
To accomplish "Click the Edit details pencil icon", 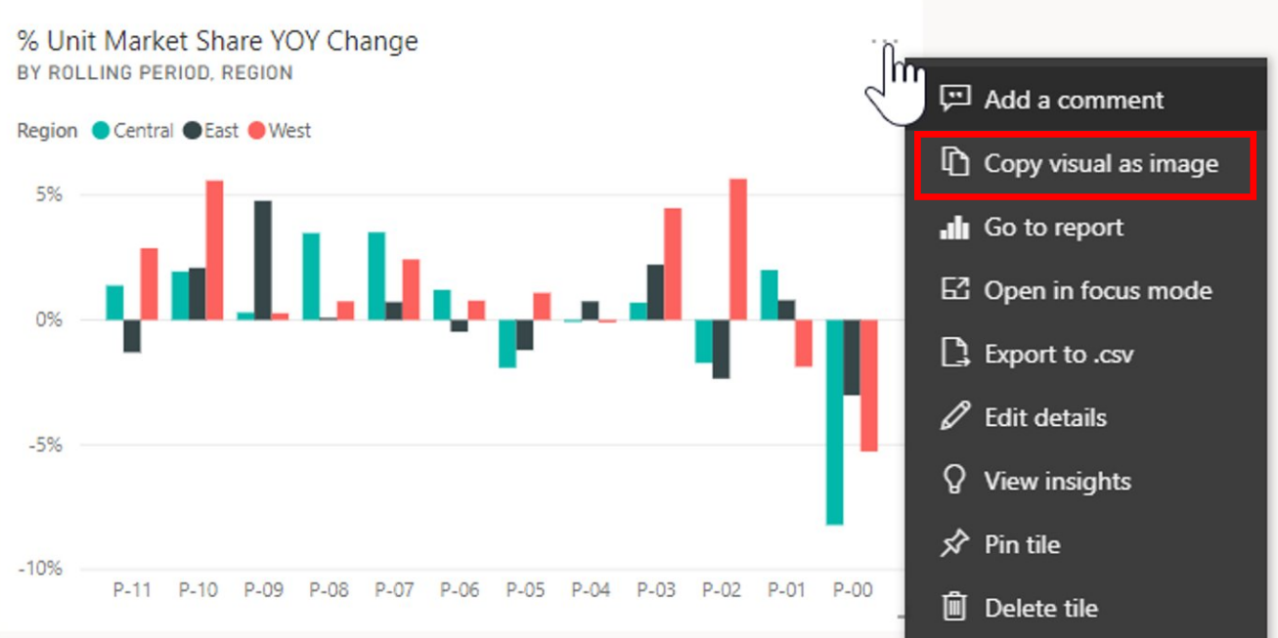I will pyautogui.click(x=955, y=417).
